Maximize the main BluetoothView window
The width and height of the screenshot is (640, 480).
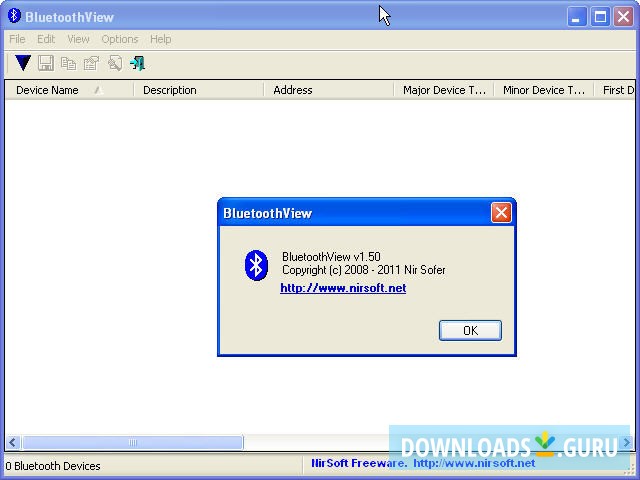click(x=600, y=17)
